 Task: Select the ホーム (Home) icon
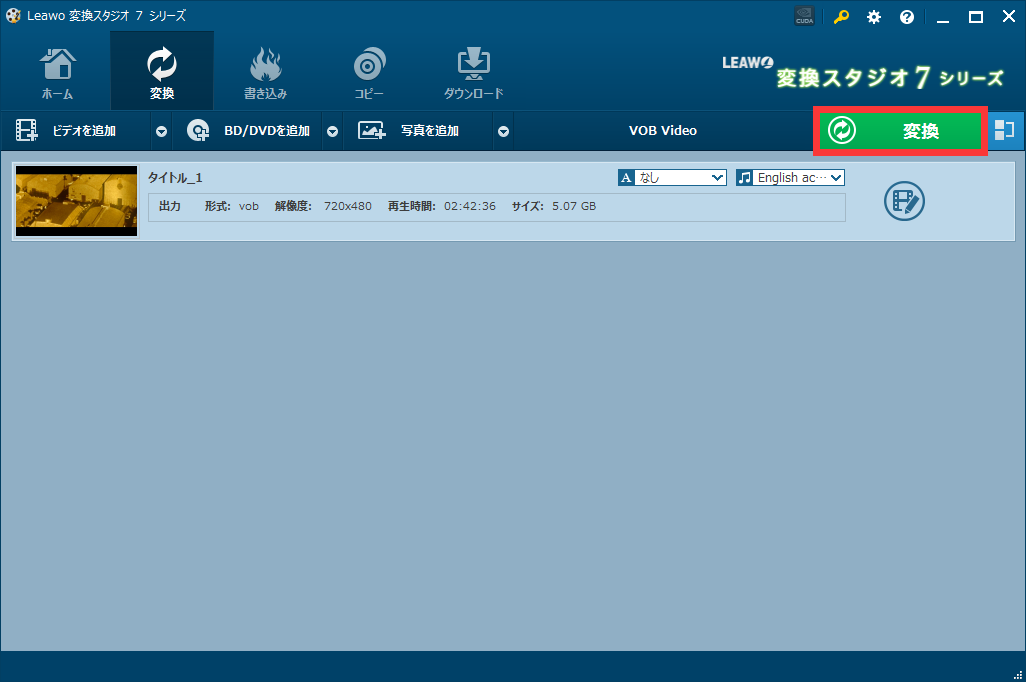(x=57, y=70)
